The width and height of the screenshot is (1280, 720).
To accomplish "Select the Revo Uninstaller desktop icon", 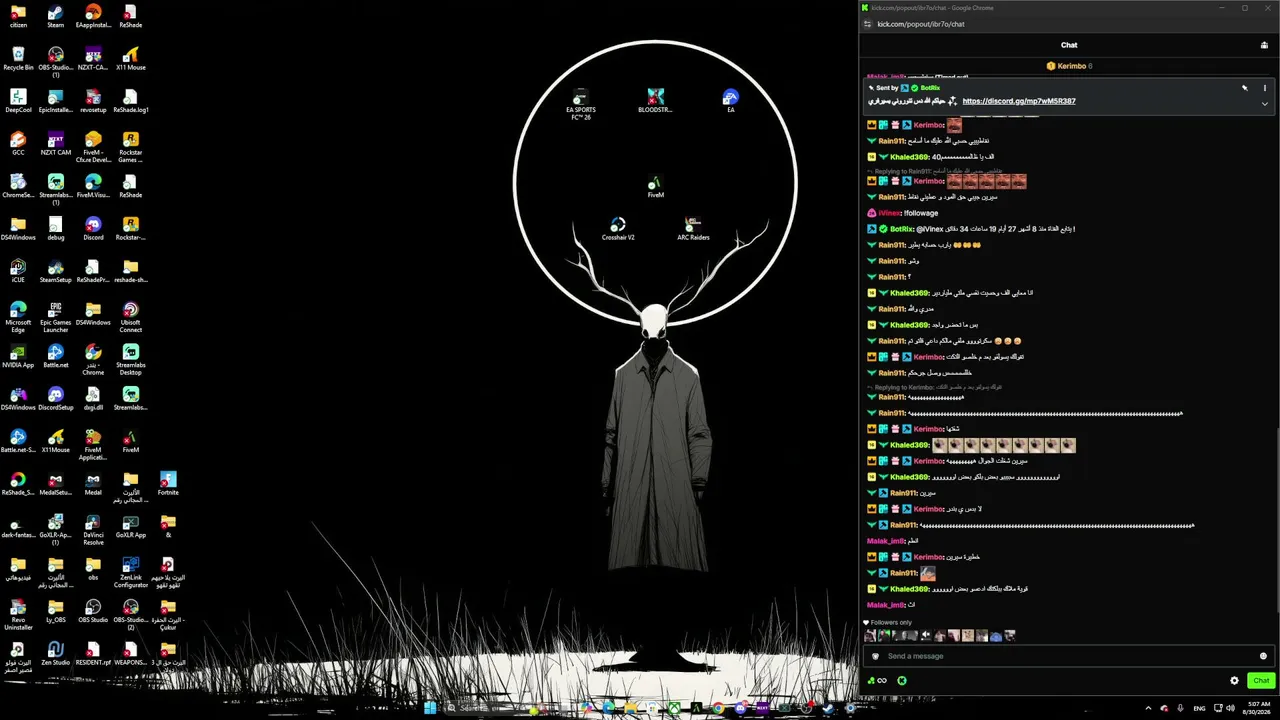I will pos(18,615).
